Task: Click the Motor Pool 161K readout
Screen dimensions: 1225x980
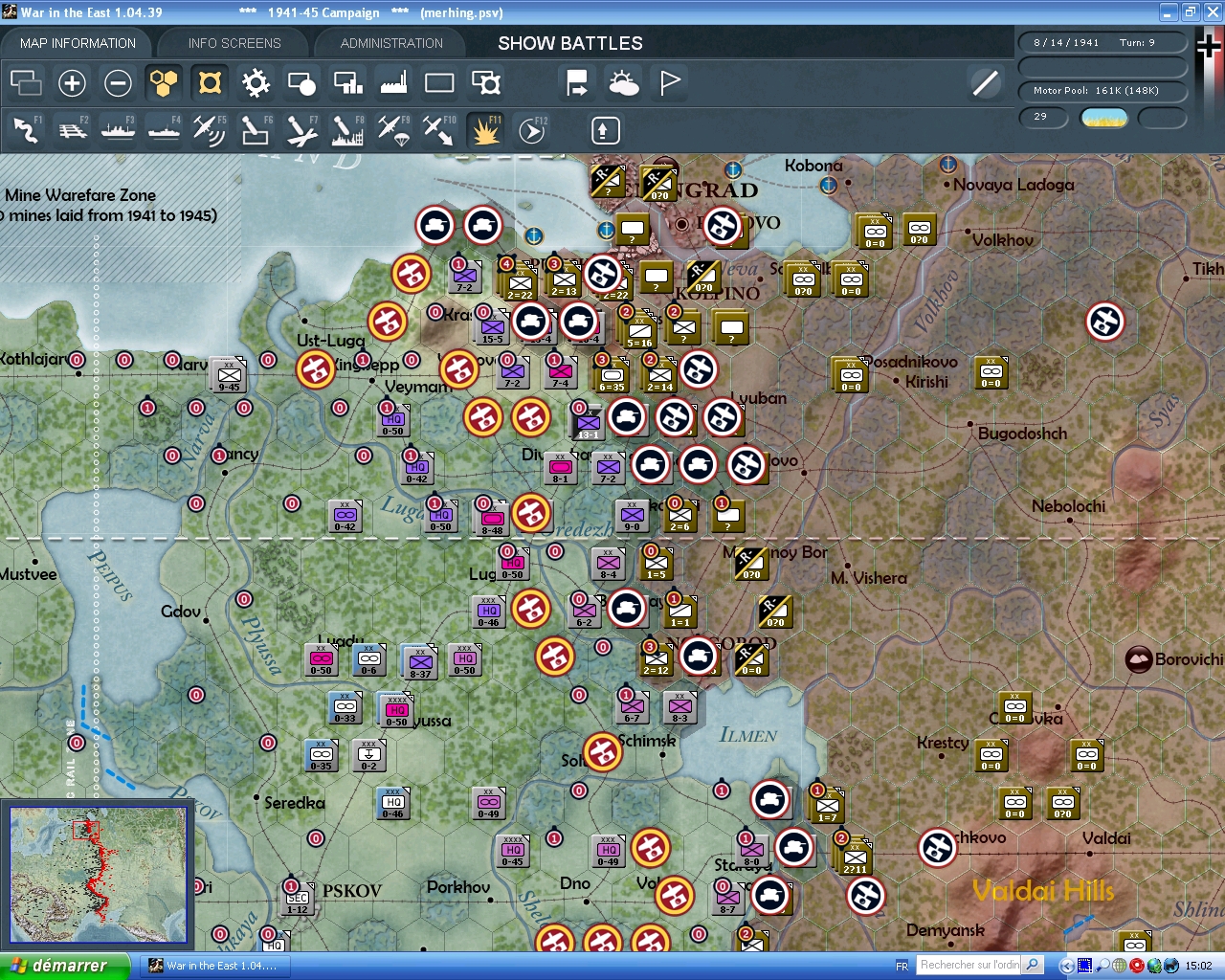Action: (x=1102, y=91)
